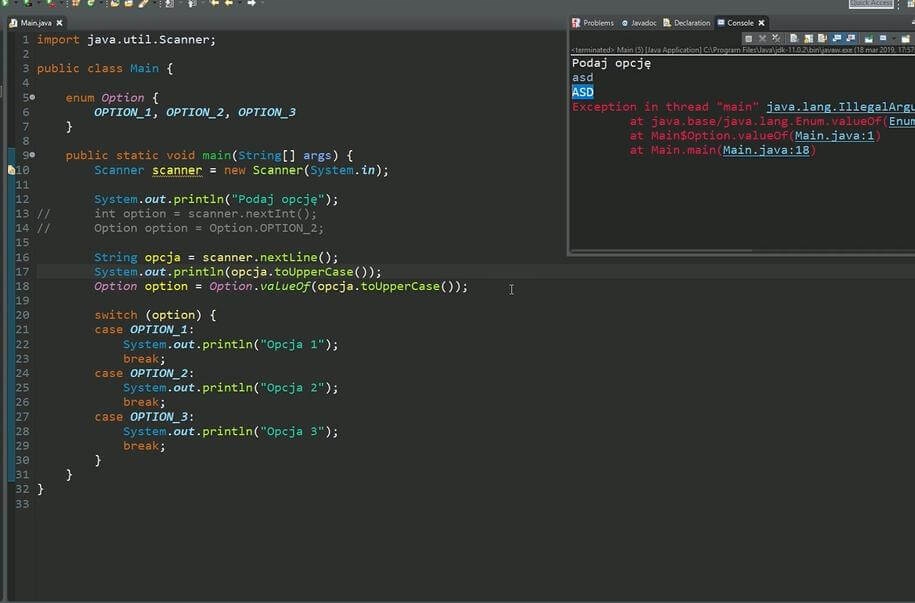The width and height of the screenshot is (915, 603).
Task: Click Remove Launch icon in Console toolbar
Action: [762, 38]
